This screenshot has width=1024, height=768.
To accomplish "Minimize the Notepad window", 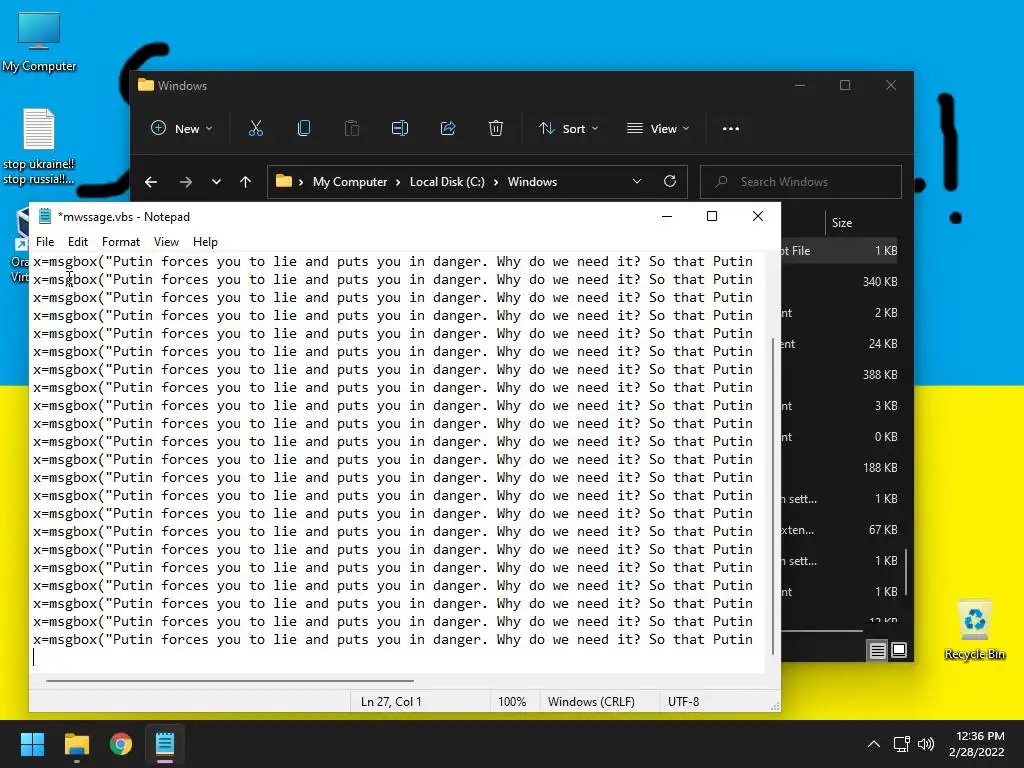I will (x=667, y=216).
